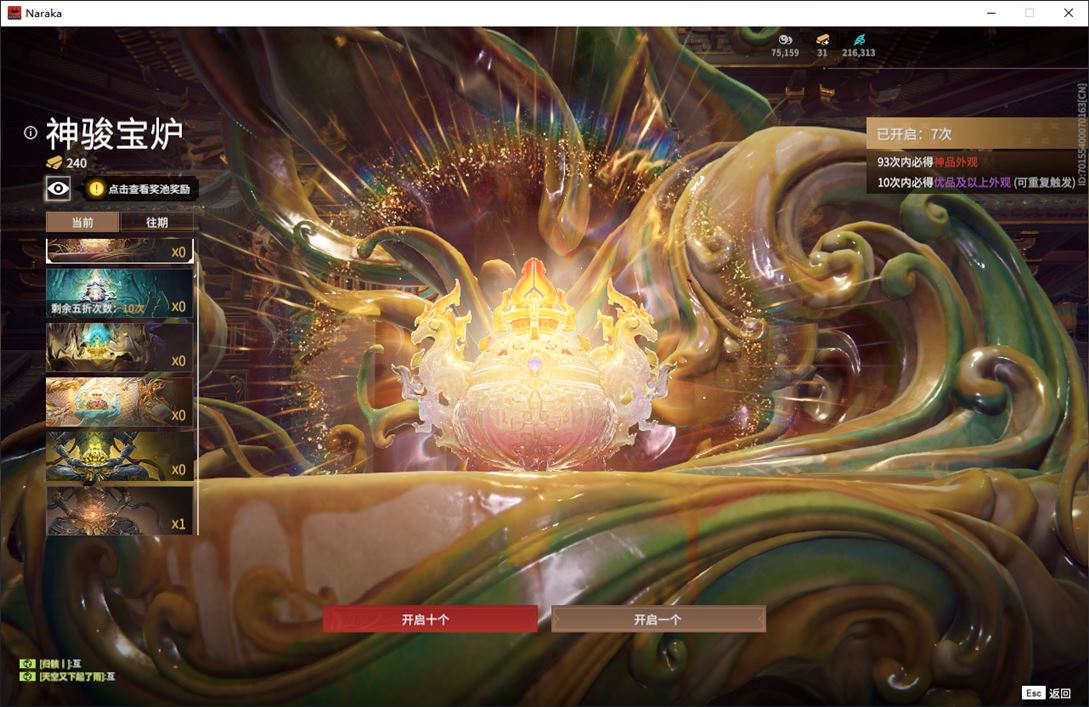Select the chest thumbnail with x1 count
1089x707 pixels.
click(119, 510)
